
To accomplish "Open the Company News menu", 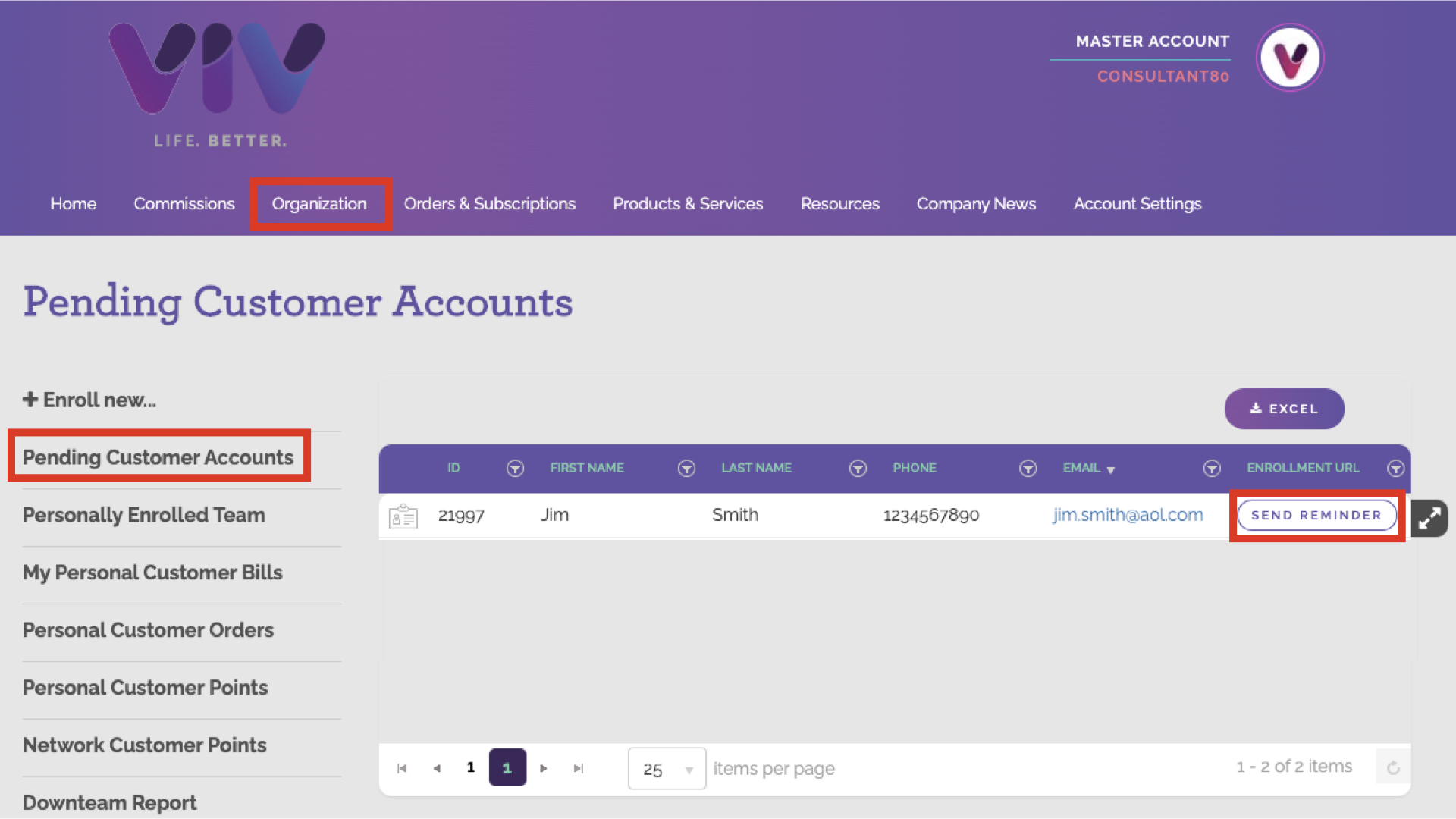I will tap(976, 204).
